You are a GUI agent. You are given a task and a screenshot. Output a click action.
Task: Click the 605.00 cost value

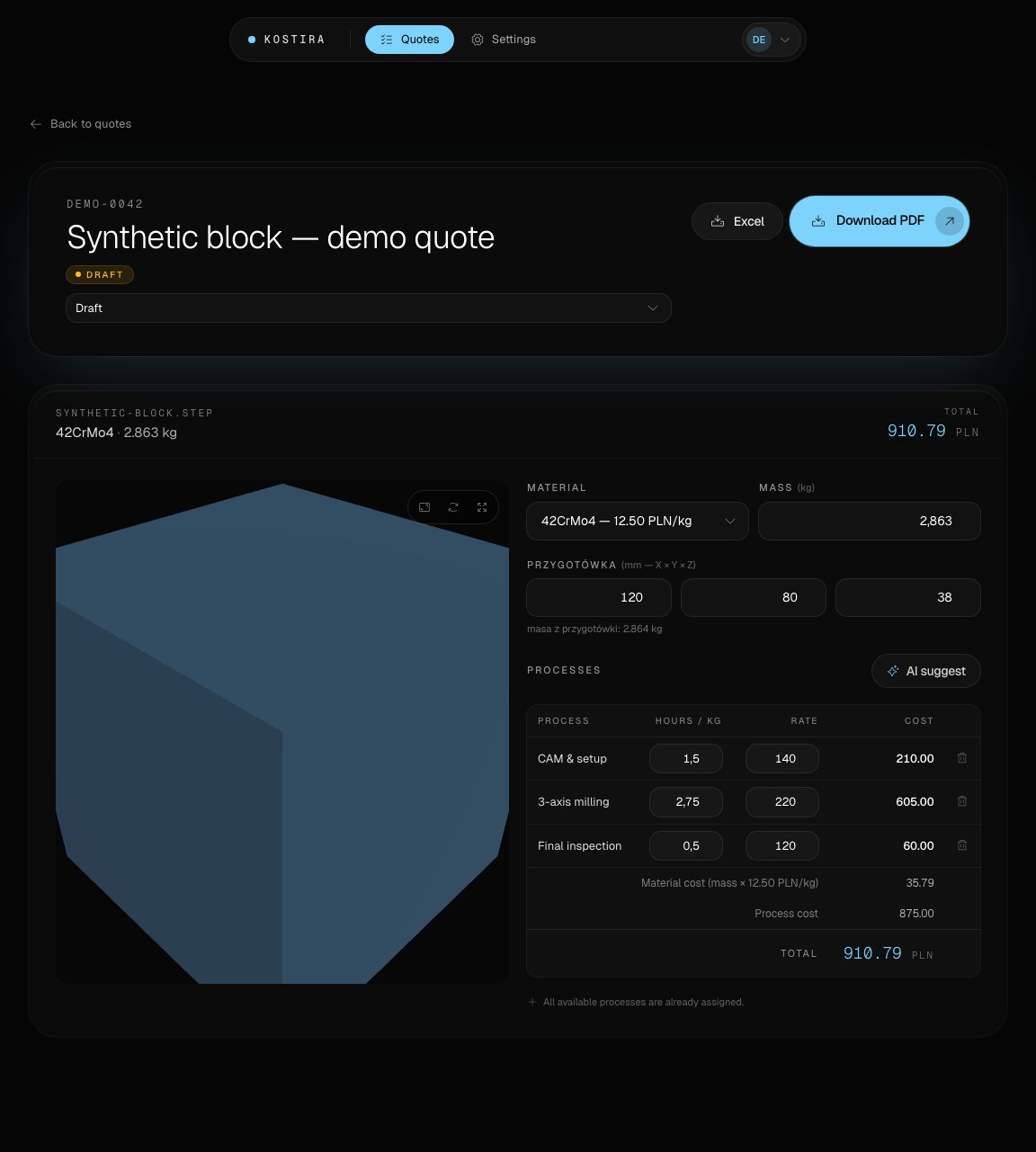tap(915, 801)
